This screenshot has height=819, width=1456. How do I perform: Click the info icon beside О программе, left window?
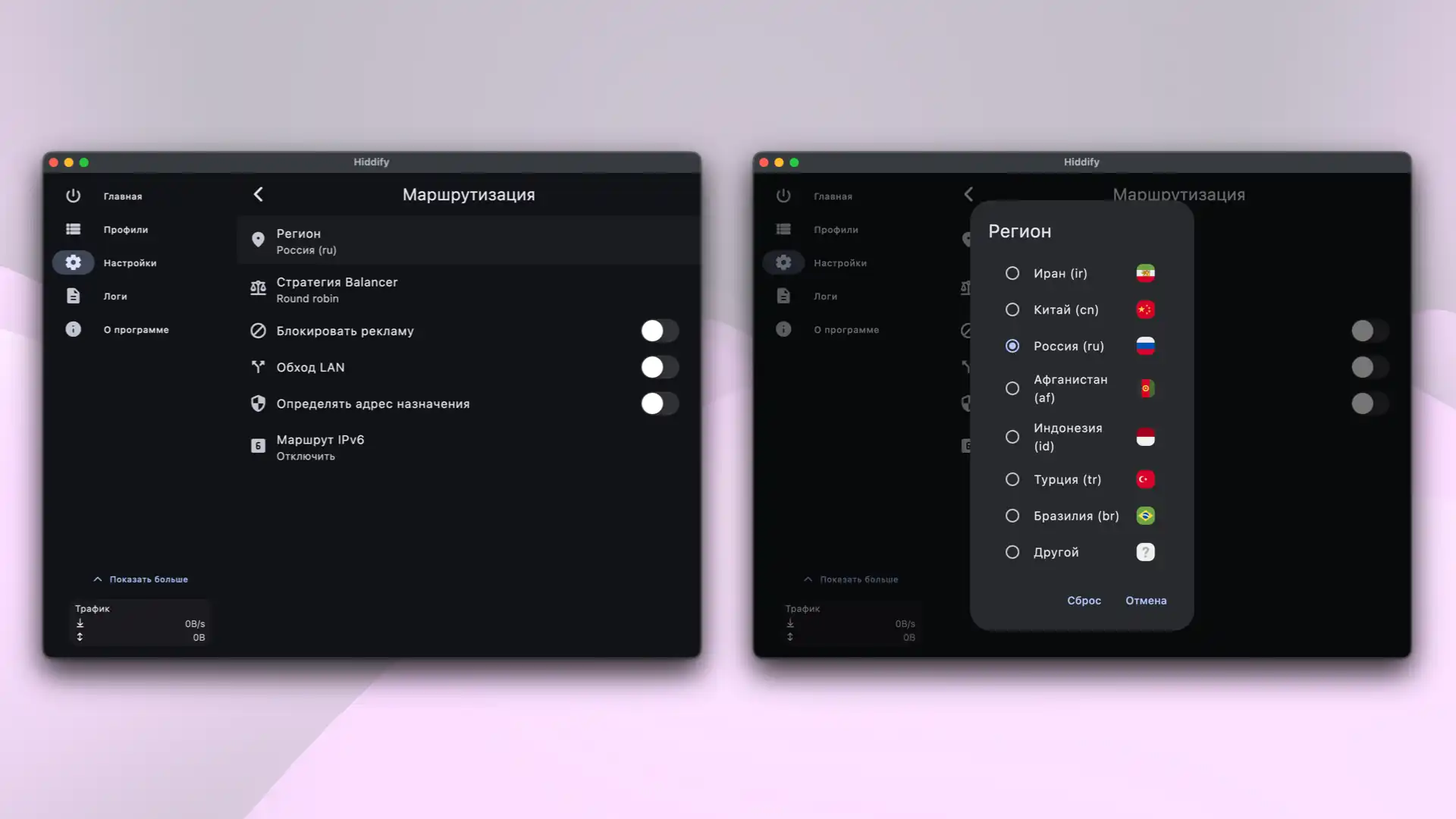pos(73,329)
